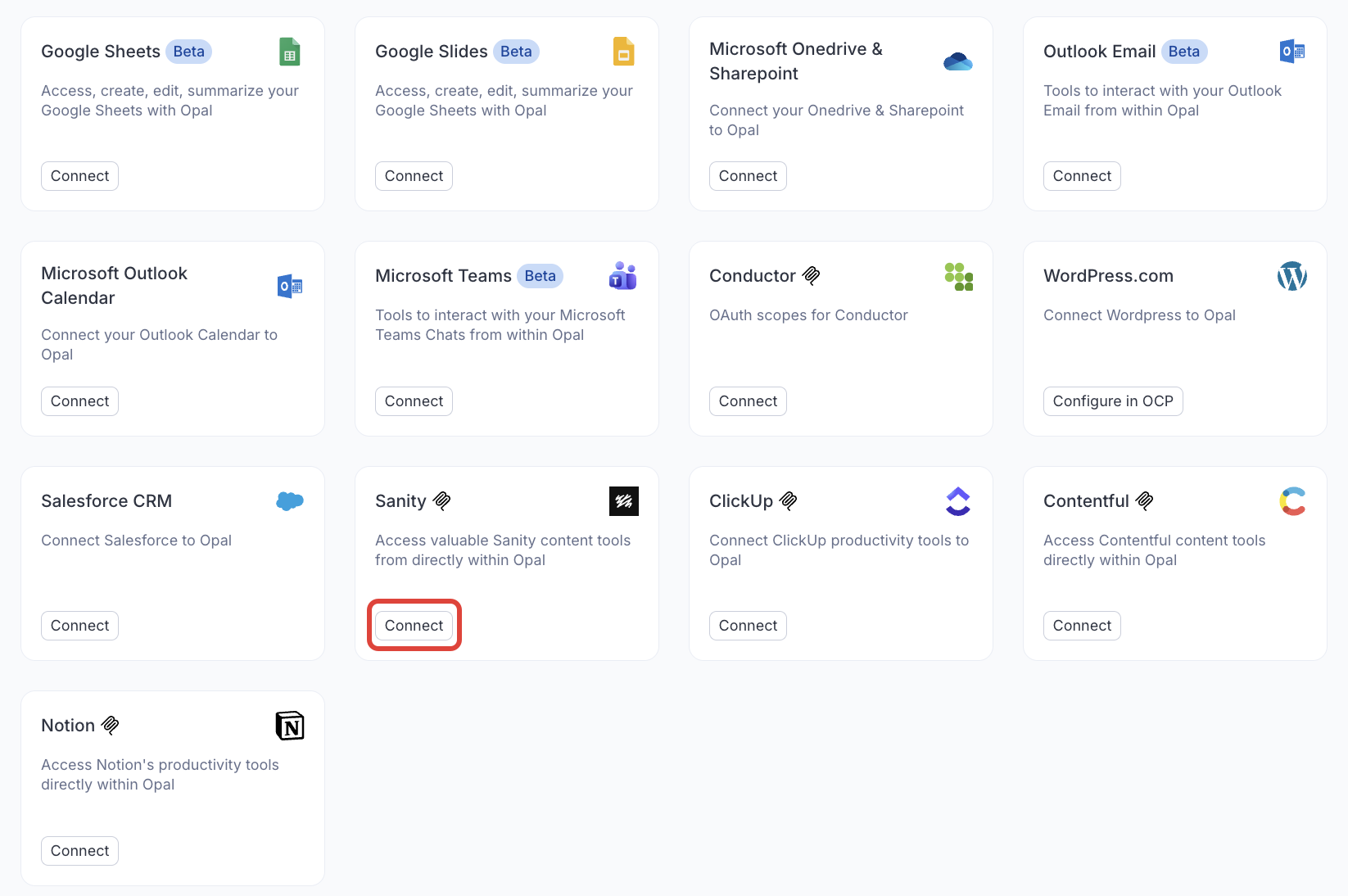Connect Google Sheets to Opal
Image resolution: width=1348 pixels, height=896 pixels.
[x=79, y=176]
